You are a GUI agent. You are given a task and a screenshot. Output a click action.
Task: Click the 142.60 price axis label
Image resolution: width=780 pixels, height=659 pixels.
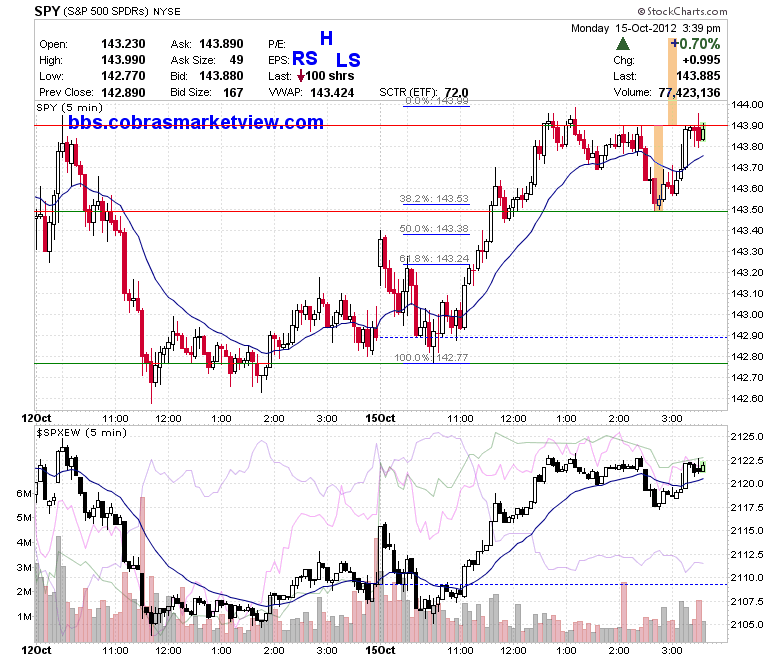(747, 398)
